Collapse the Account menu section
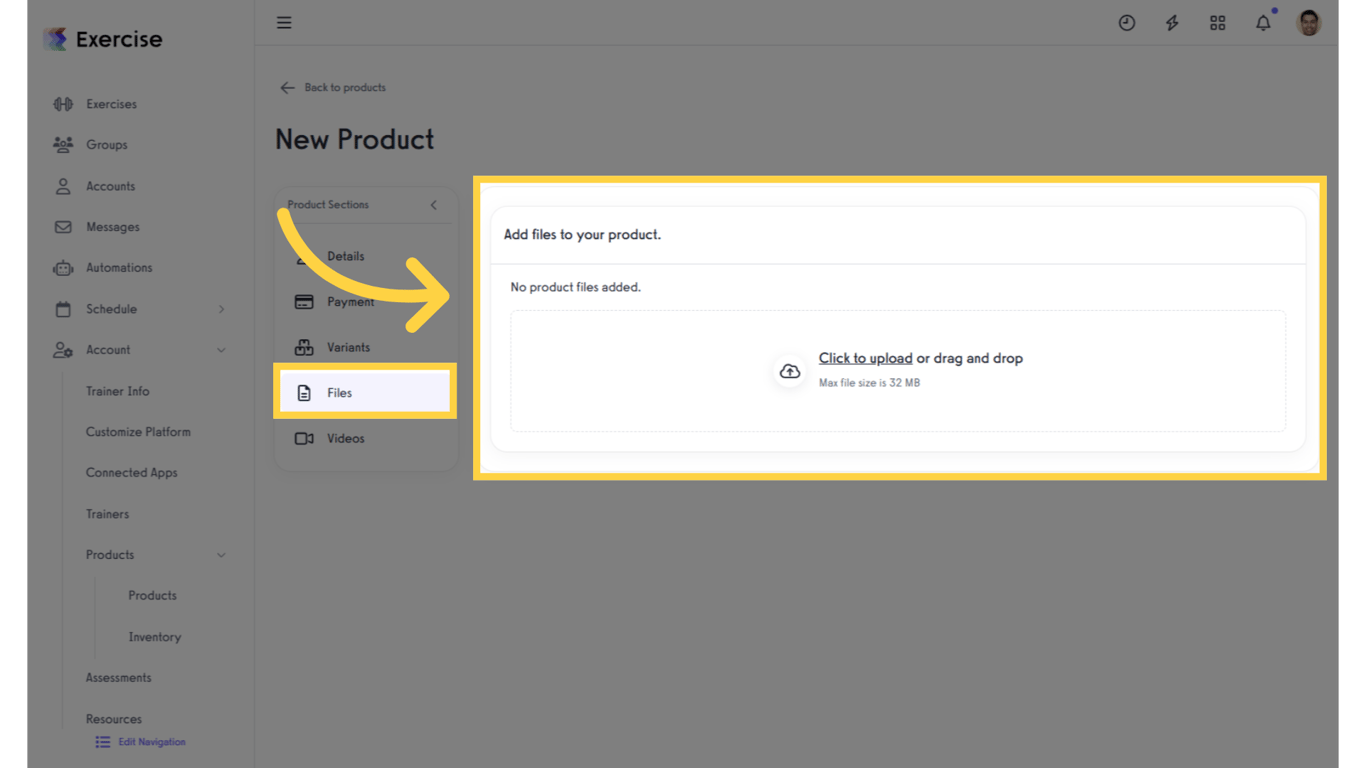Image resolution: width=1366 pixels, height=768 pixels. tap(221, 350)
